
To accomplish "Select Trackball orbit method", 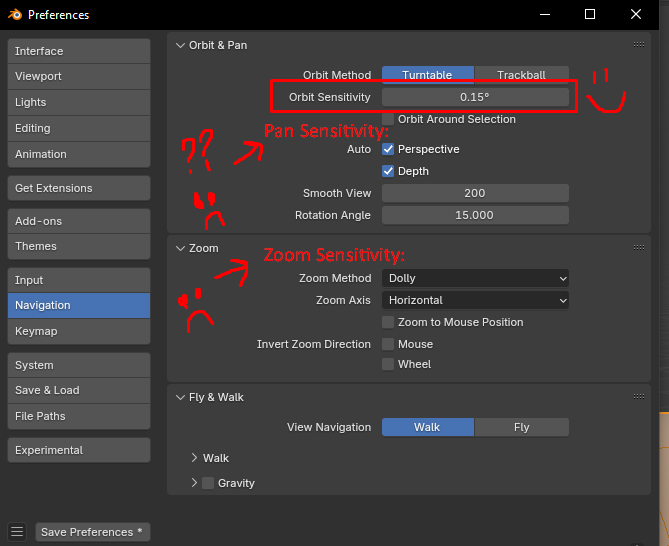I will (x=521, y=75).
